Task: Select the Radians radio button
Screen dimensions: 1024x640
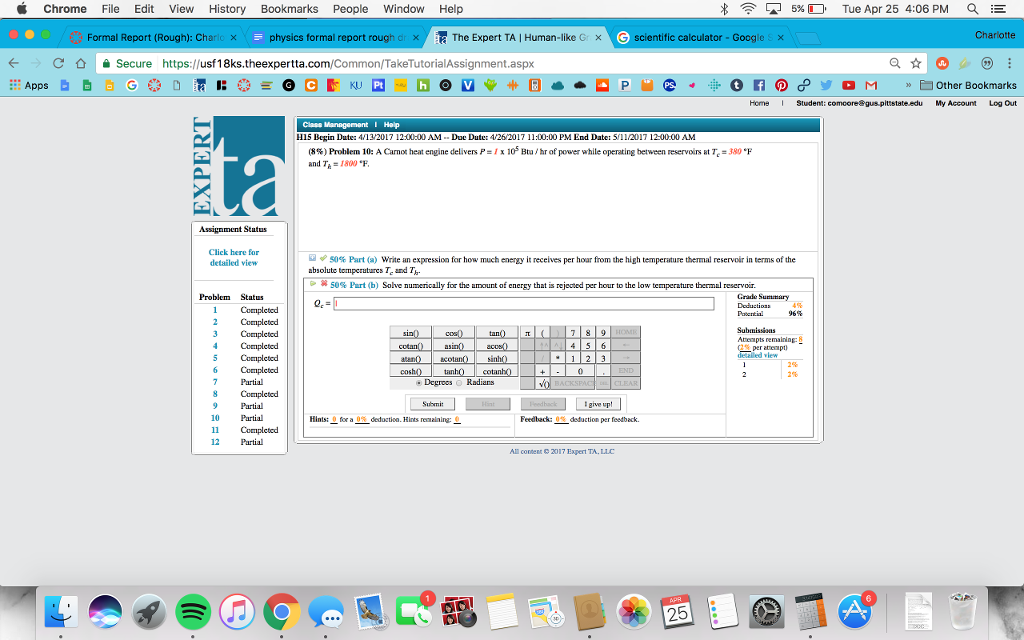Action: (x=459, y=382)
